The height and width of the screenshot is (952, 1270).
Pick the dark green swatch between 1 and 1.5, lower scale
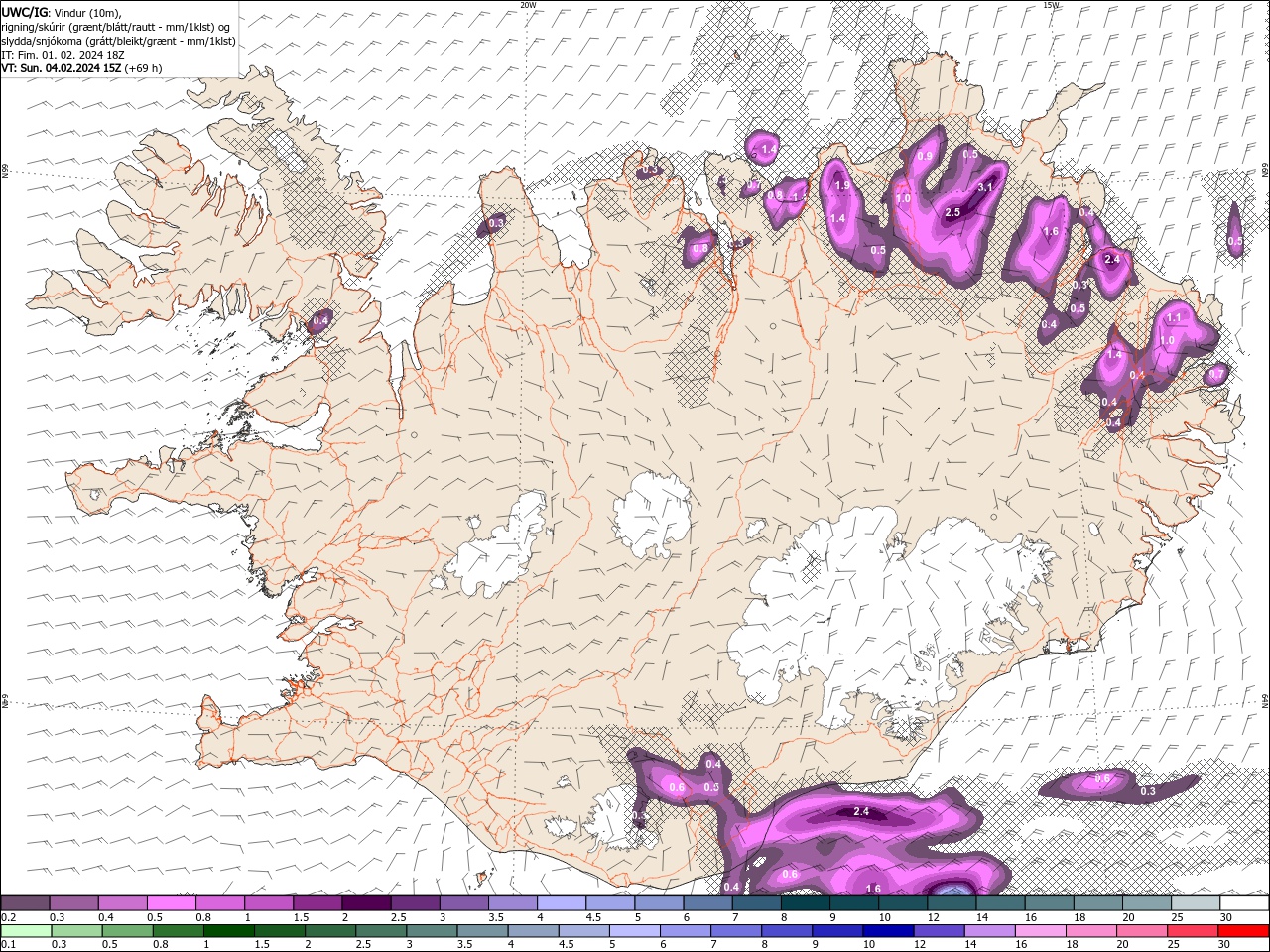tap(228, 931)
